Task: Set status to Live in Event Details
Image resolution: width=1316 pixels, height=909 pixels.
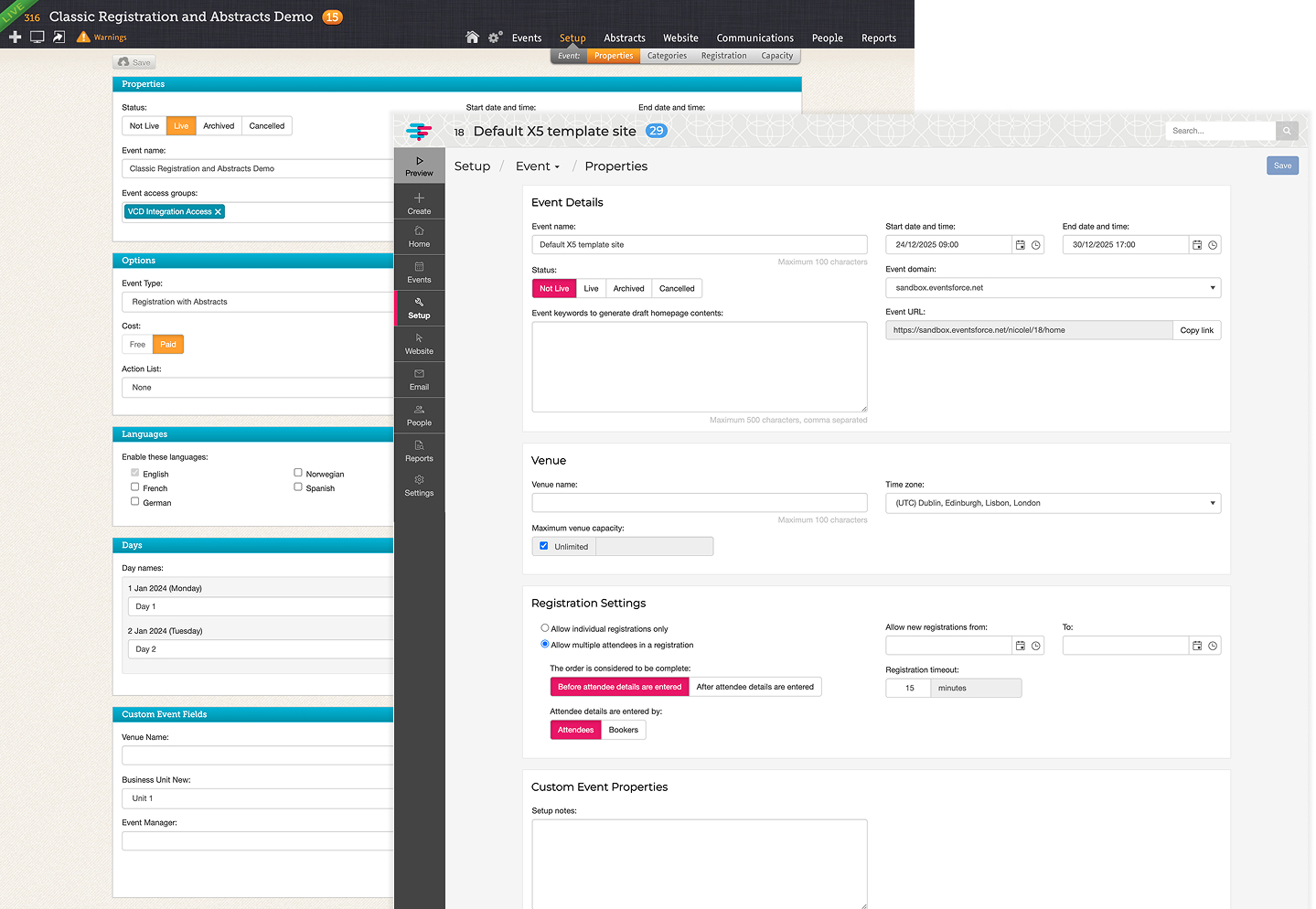Action: click(591, 289)
